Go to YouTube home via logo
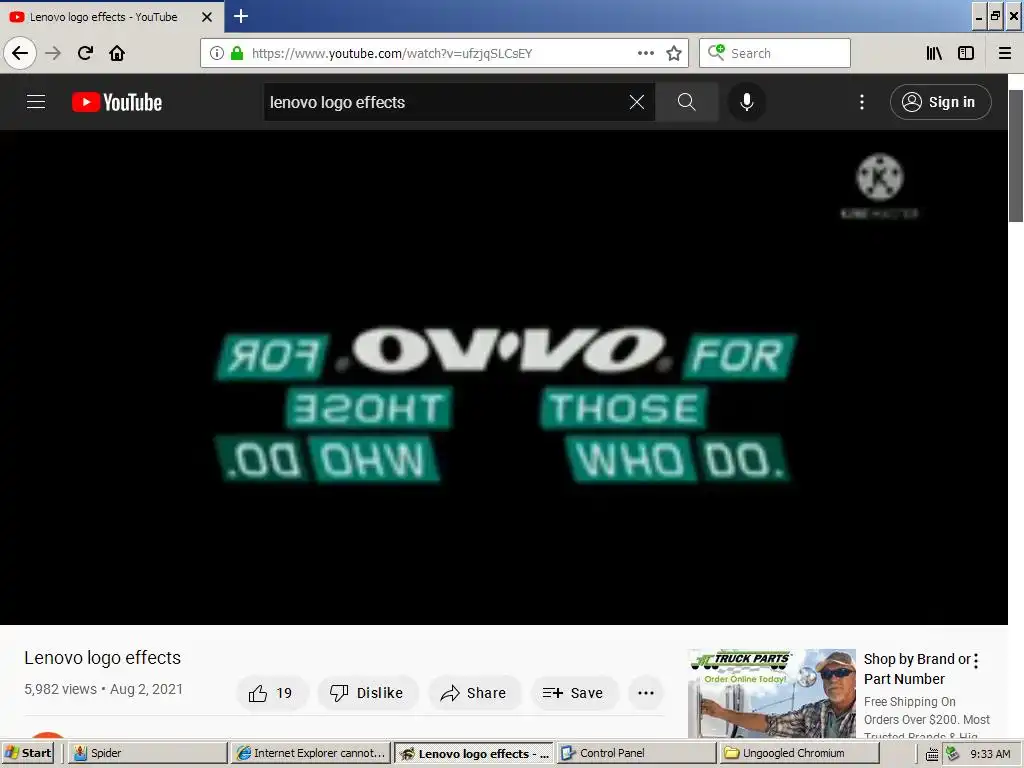 [x=117, y=102]
